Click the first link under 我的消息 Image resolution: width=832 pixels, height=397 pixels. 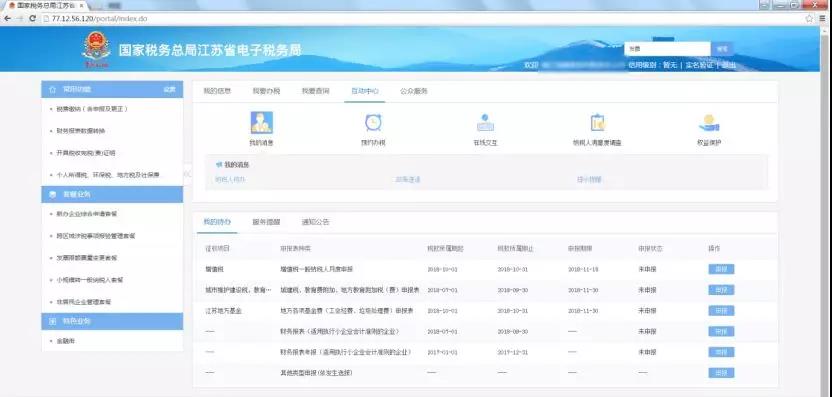tap(230, 180)
